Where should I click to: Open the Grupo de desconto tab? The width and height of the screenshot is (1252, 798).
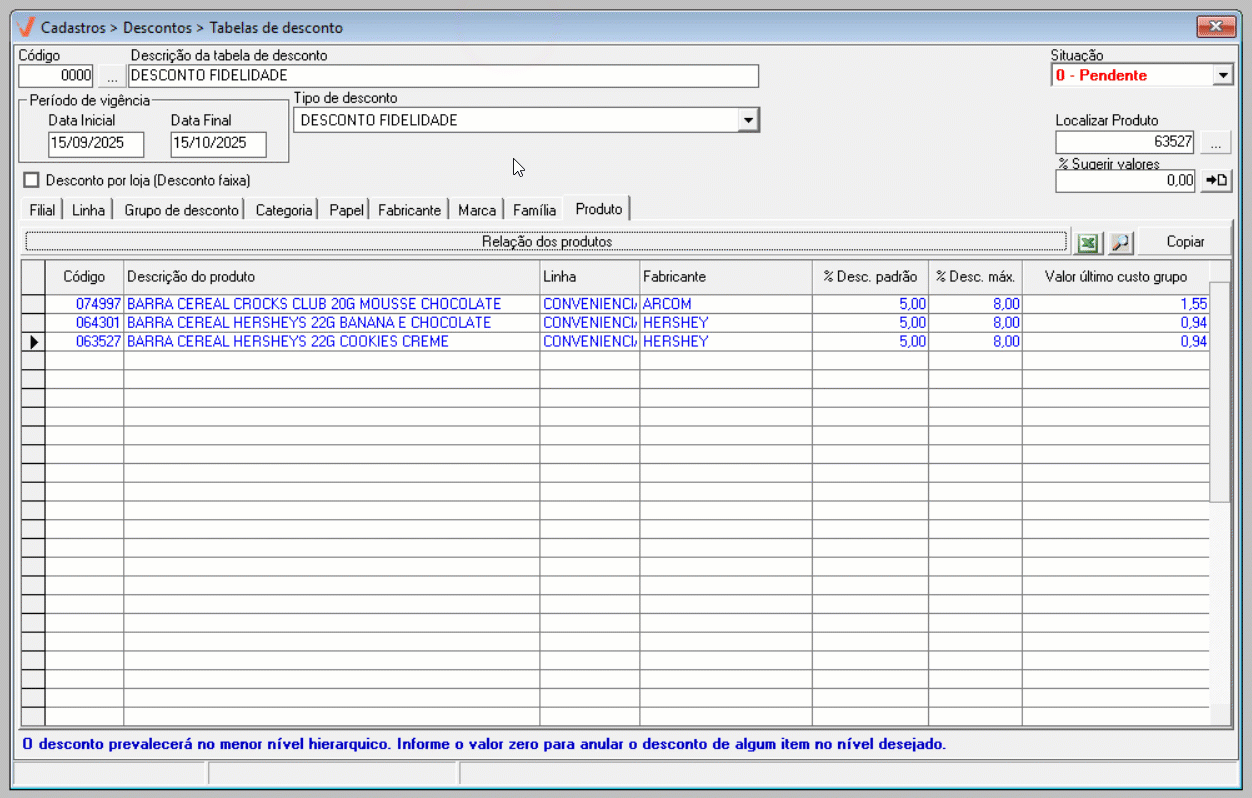coord(181,210)
